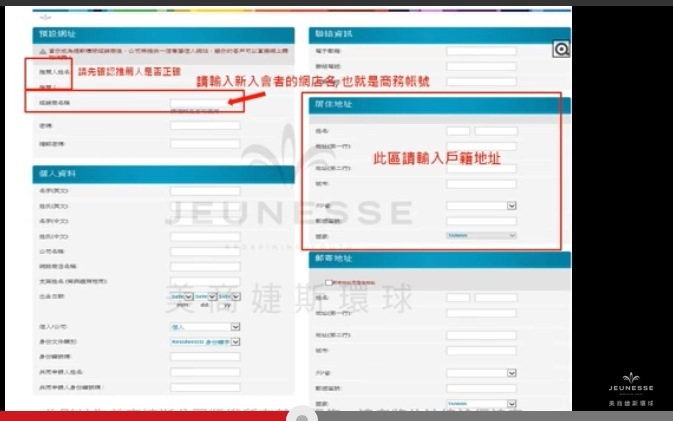Screen dimensions: 673x421
Task: Click the warning triangle icon under 預設網址
Action: pos(43,51)
